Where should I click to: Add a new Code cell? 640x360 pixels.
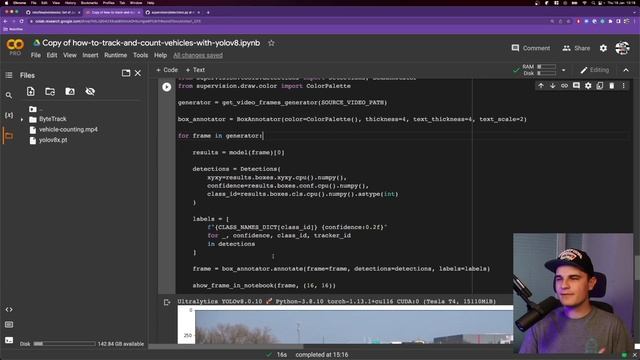pos(167,70)
